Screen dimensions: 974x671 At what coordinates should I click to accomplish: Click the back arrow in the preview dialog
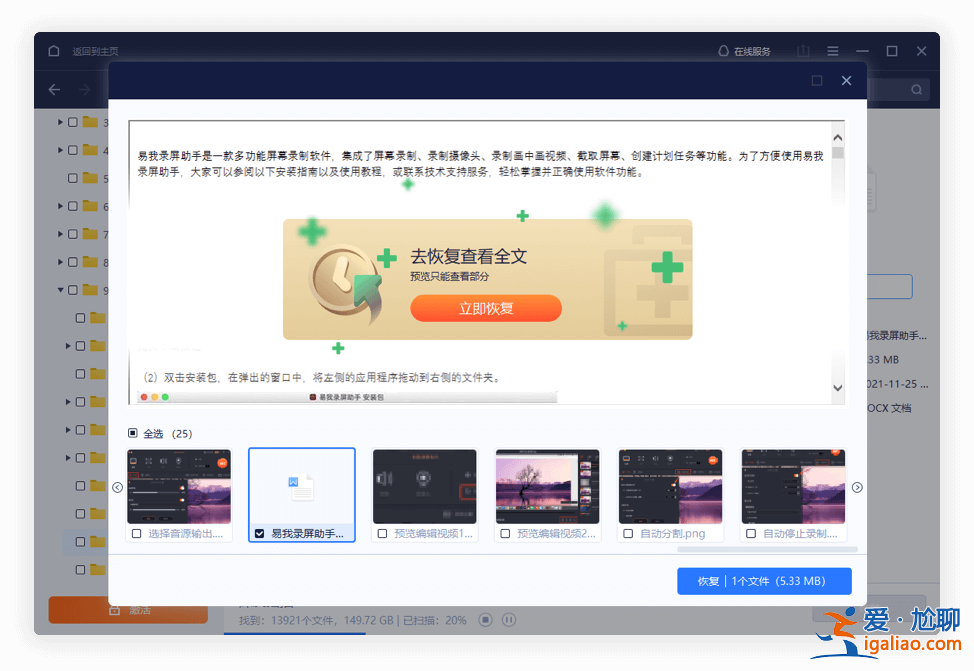point(53,89)
